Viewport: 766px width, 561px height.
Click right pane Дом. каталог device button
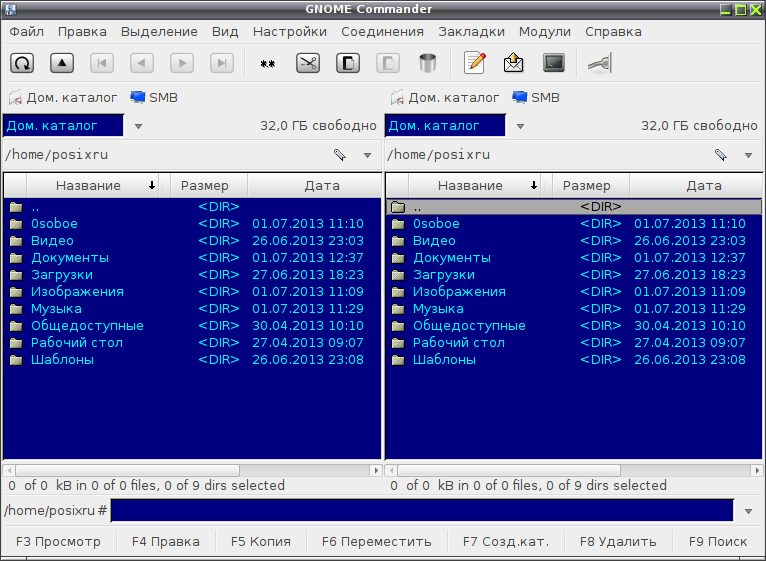pyautogui.click(x=445, y=98)
